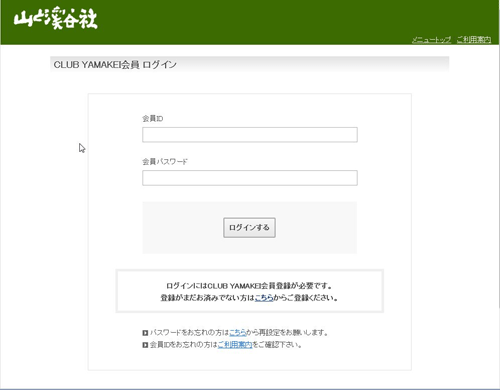This screenshot has height=390, width=500.
Task: Click text ログインにはCLUB YAMAKEI会員登録が必要です。
Action: coord(249,286)
